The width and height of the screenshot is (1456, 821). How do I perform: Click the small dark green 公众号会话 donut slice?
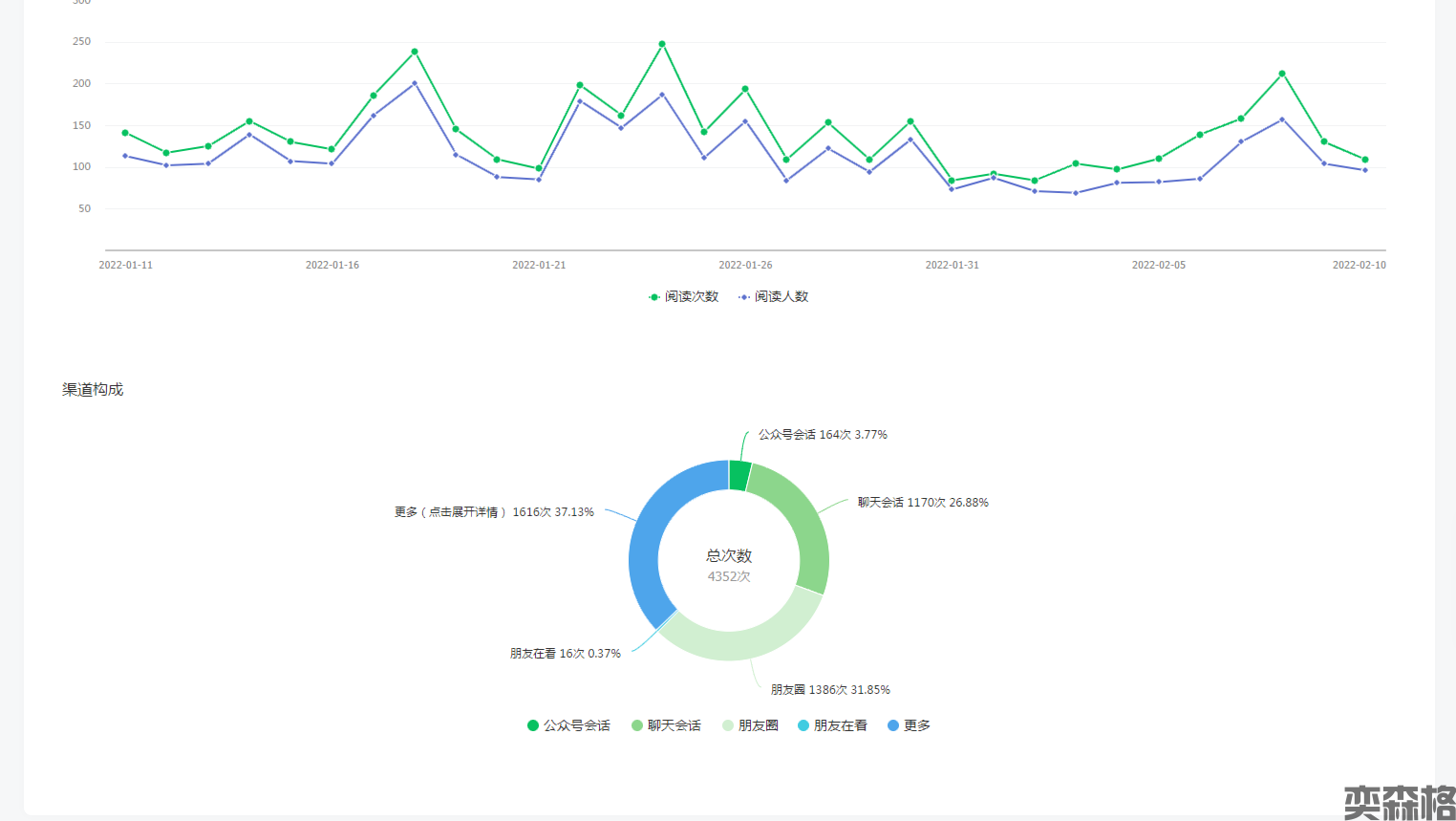[x=739, y=475]
